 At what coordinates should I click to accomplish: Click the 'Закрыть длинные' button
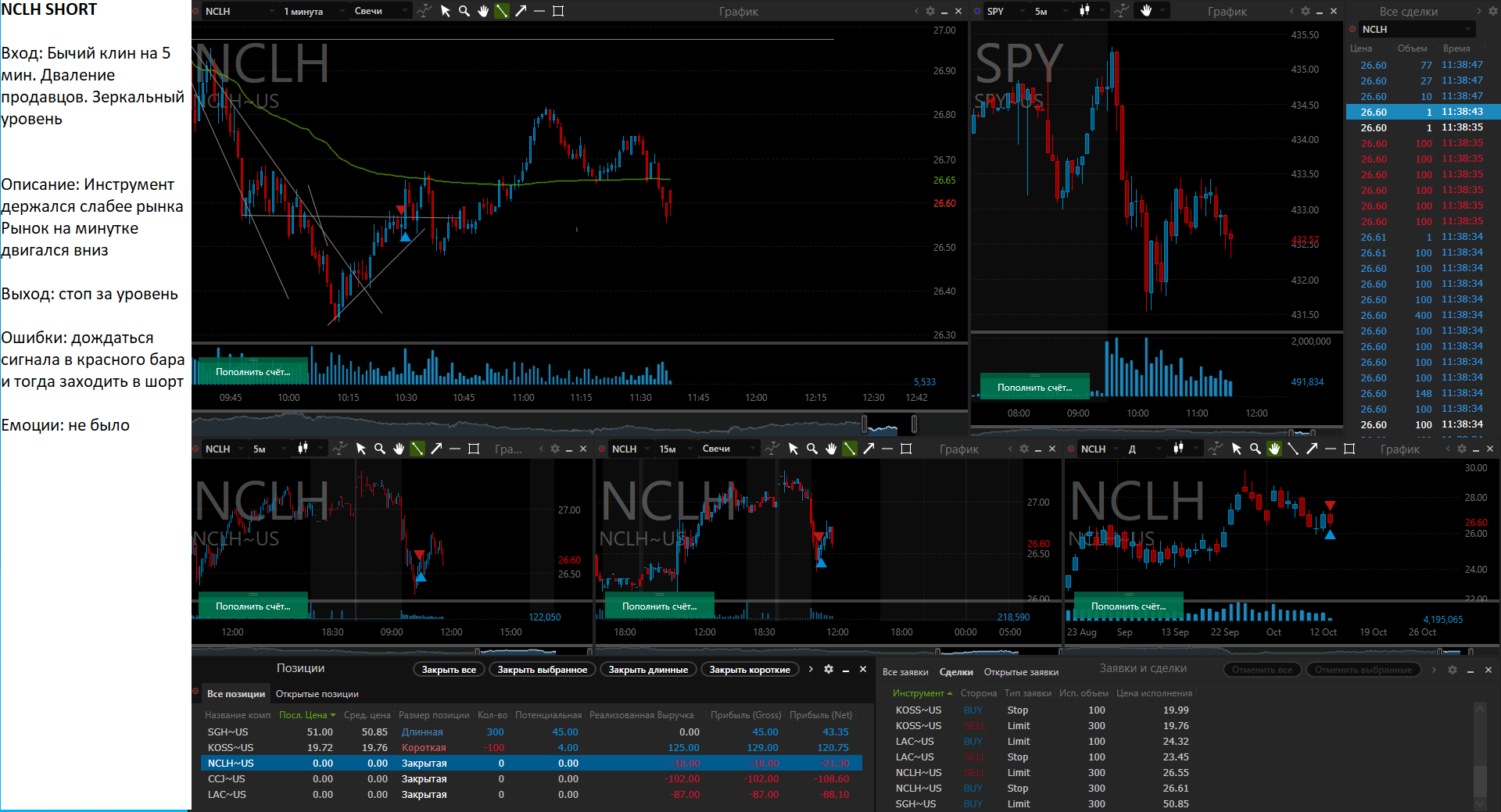coord(648,670)
